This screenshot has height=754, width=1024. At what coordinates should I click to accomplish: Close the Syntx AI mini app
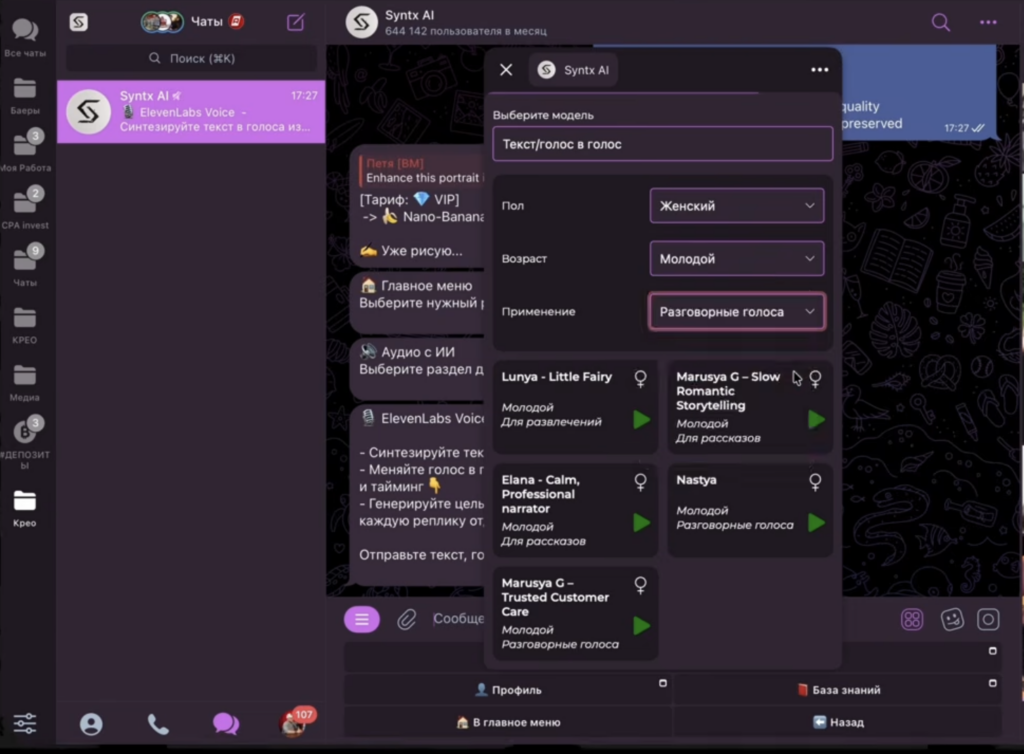pos(506,70)
